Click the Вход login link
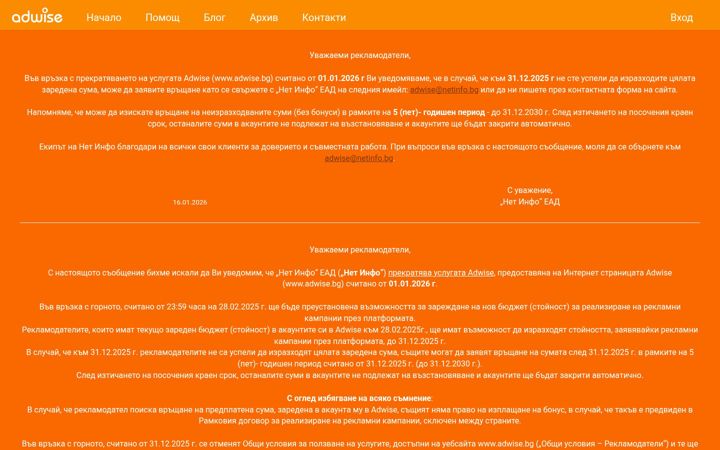 (681, 17)
